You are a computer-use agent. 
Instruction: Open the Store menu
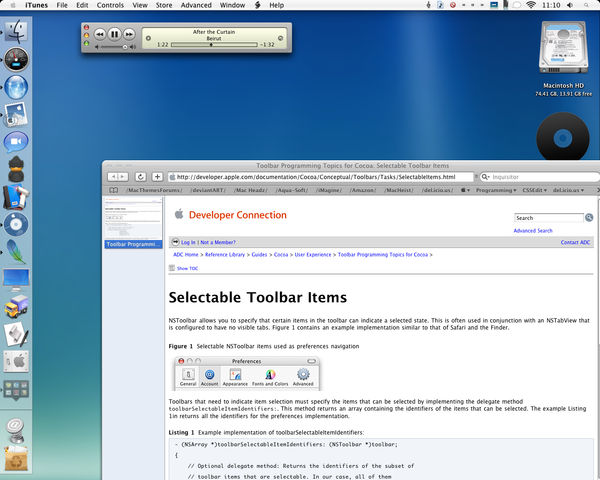(164, 5)
